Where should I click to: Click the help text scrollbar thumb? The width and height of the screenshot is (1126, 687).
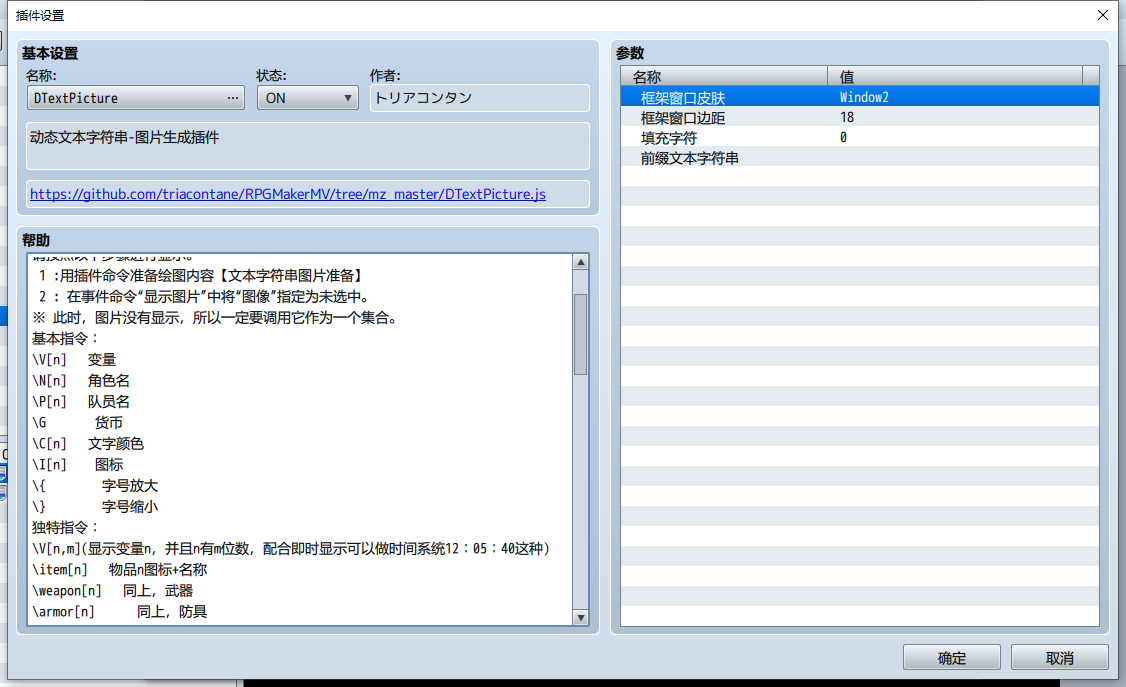(581, 334)
